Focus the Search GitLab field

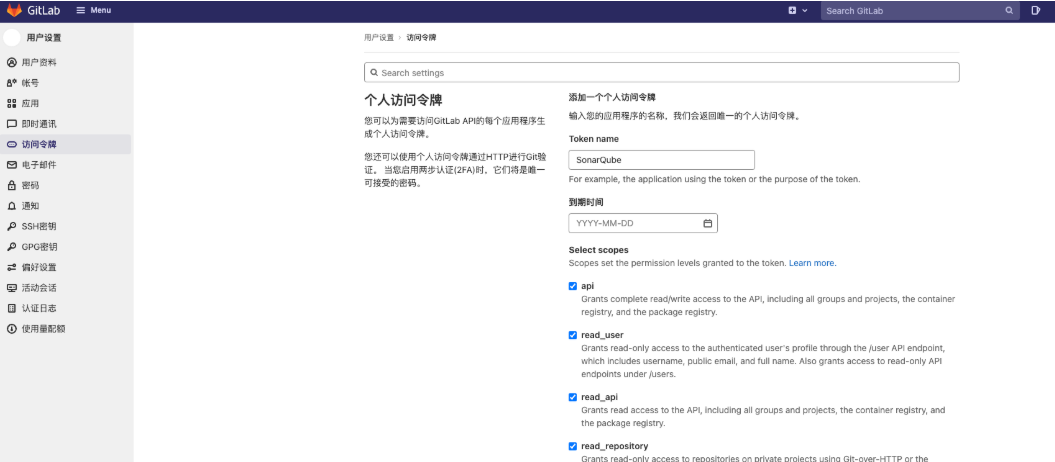click(x=920, y=11)
